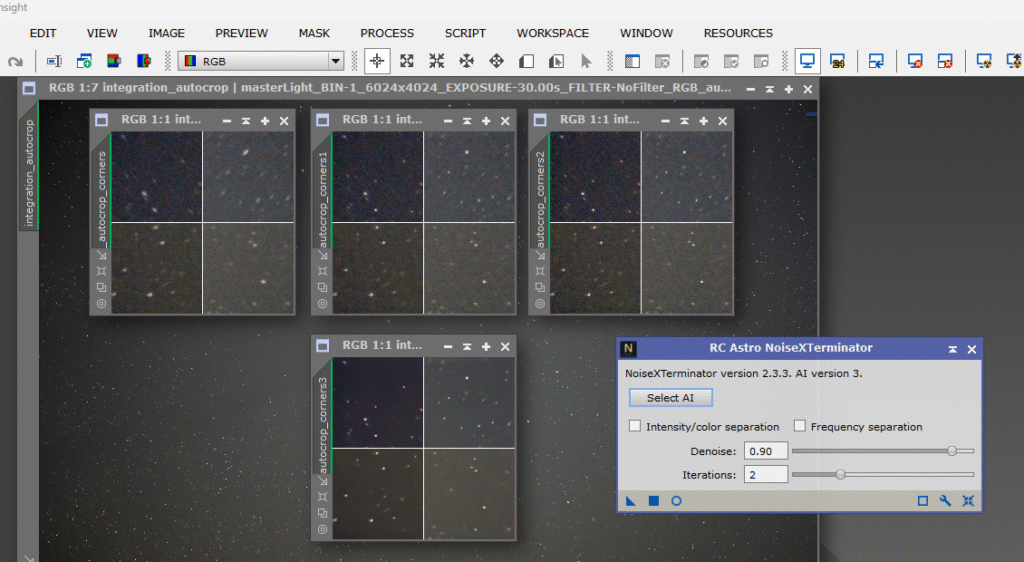Select the crosshair readout mode tool
The width and height of the screenshot is (1024, 562).
coord(377,61)
